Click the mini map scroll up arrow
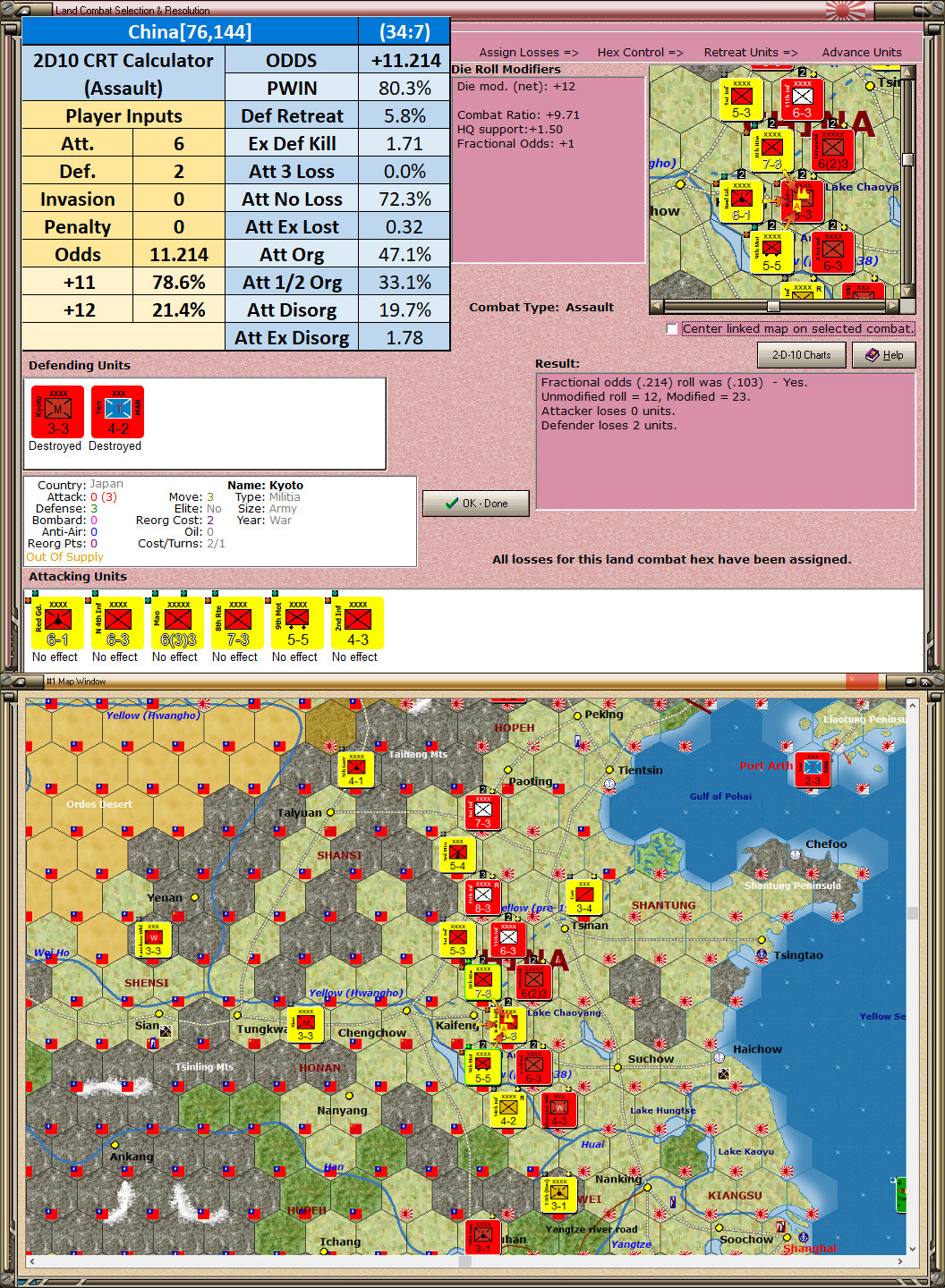 [907, 72]
